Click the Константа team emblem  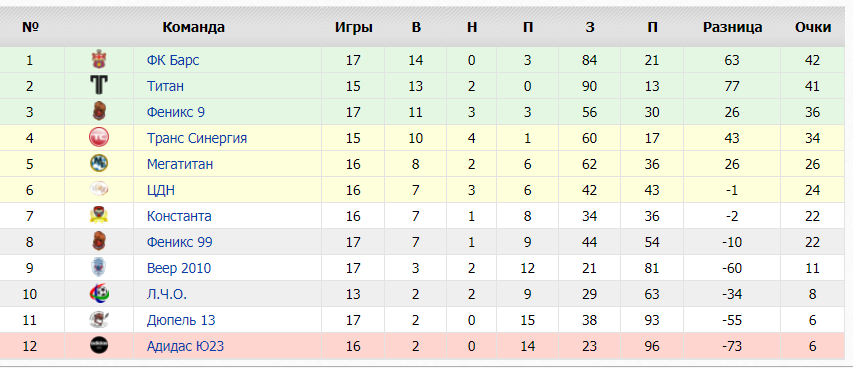98,216
